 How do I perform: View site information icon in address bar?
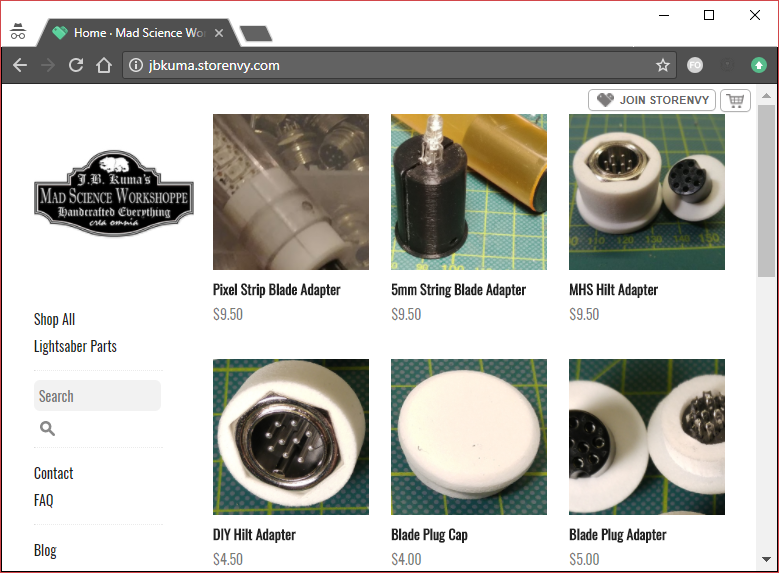(136, 65)
